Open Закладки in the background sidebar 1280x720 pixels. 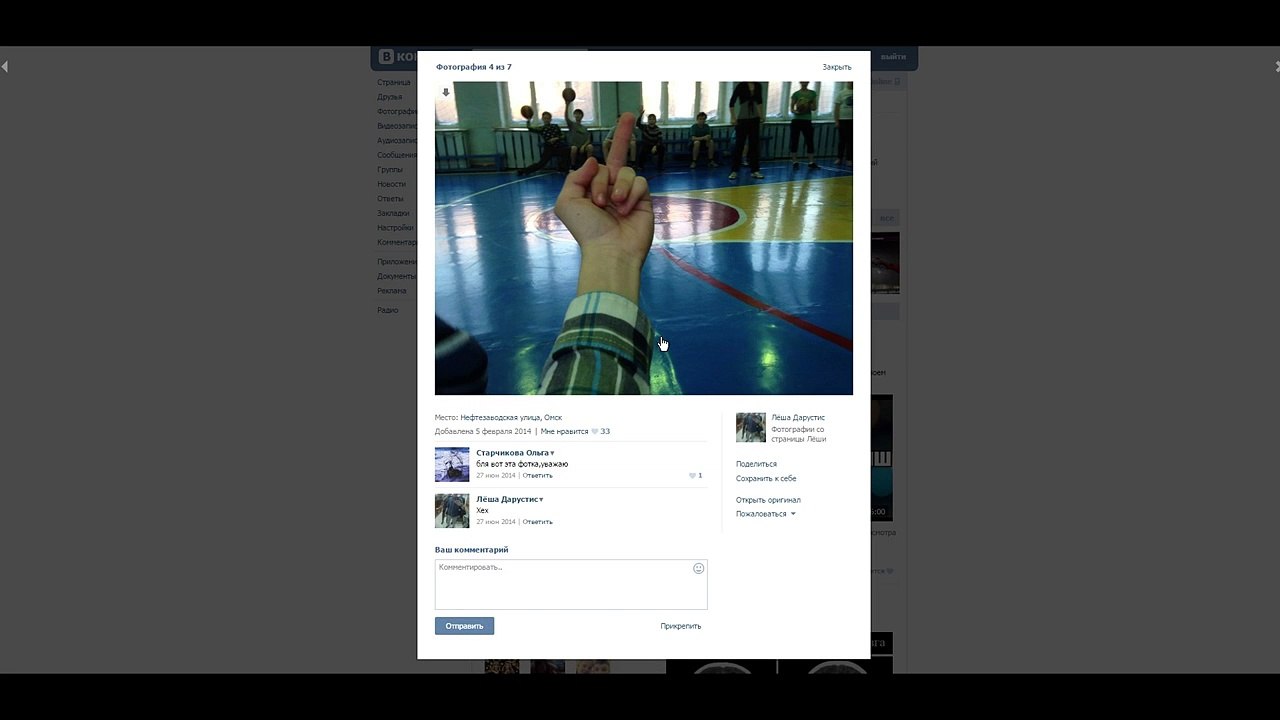[394, 213]
